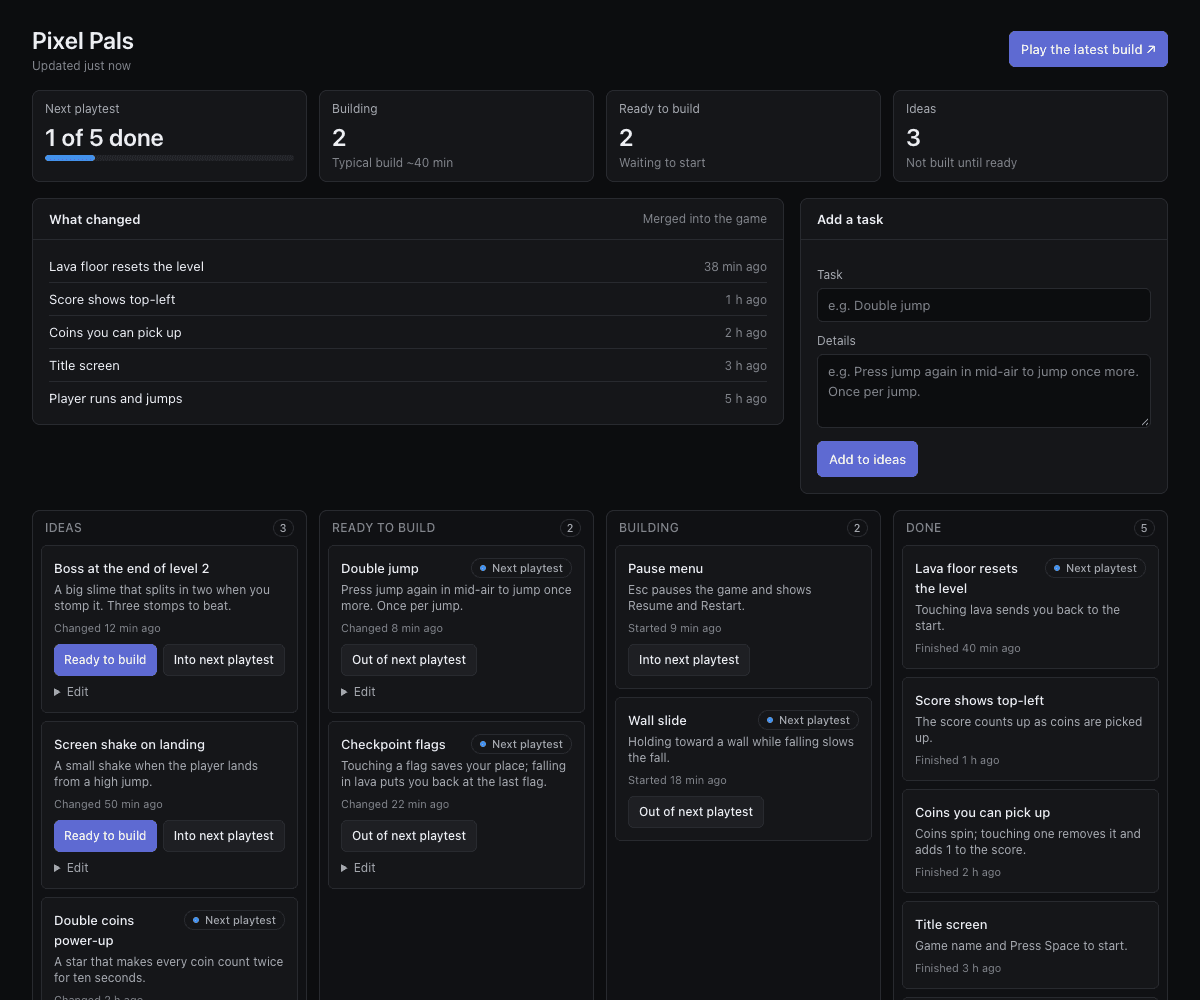Click 'Coins you can pick up' Done card title

pyautogui.click(x=982, y=812)
